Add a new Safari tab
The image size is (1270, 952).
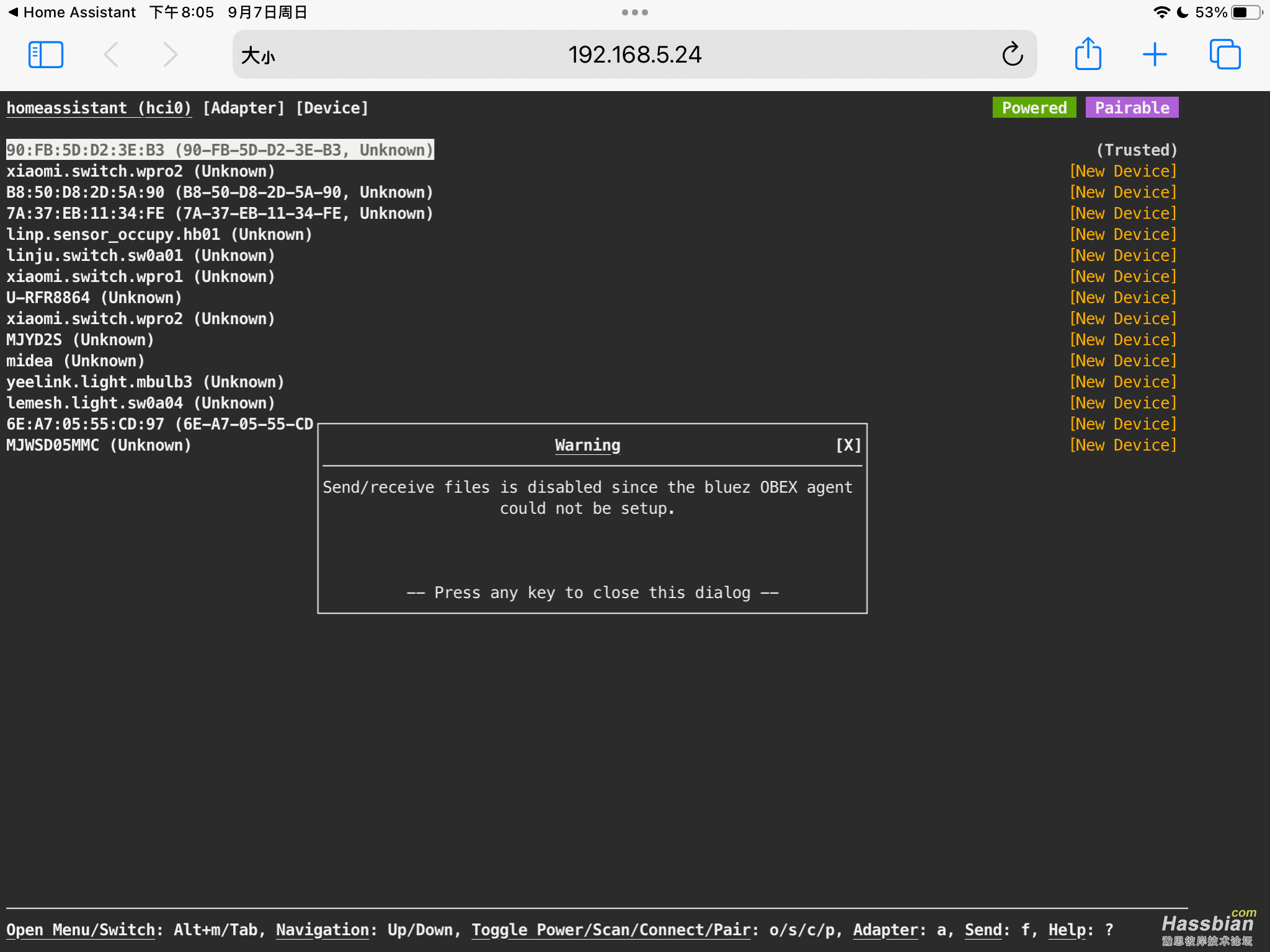tap(1155, 55)
